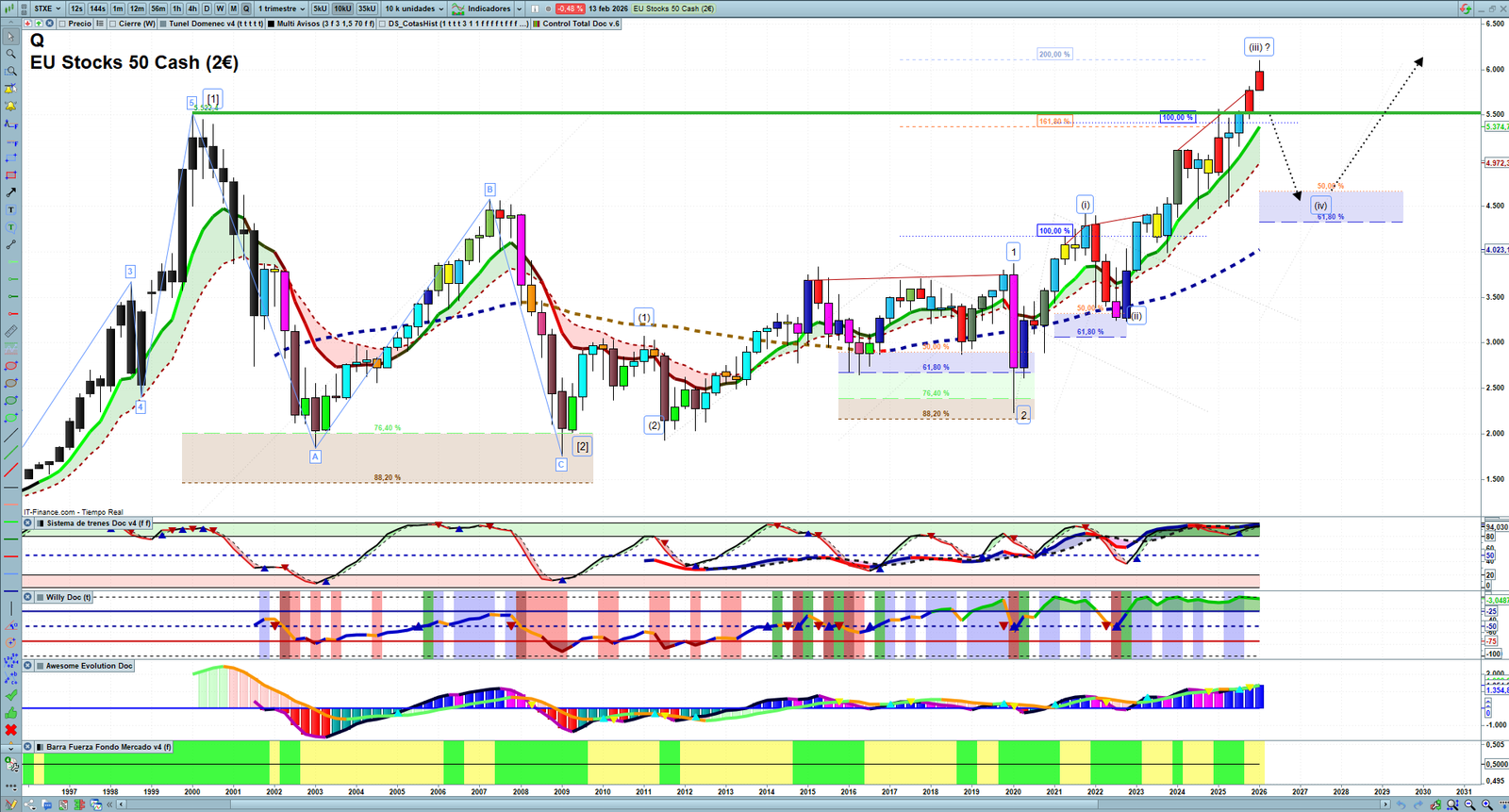Toggle the Precio checkbox

pyautogui.click(x=62, y=24)
